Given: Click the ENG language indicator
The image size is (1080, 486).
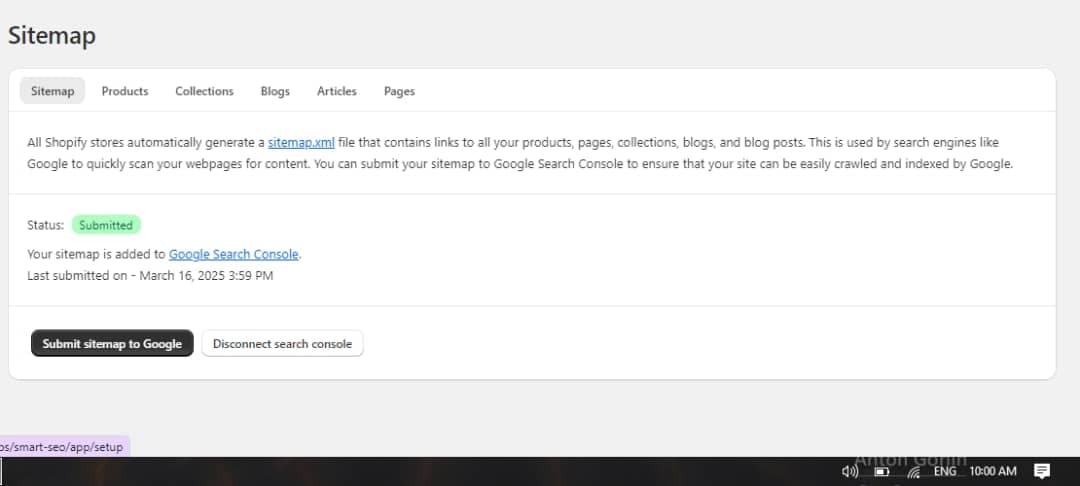Looking at the screenshot, I should tap(944, 472).
